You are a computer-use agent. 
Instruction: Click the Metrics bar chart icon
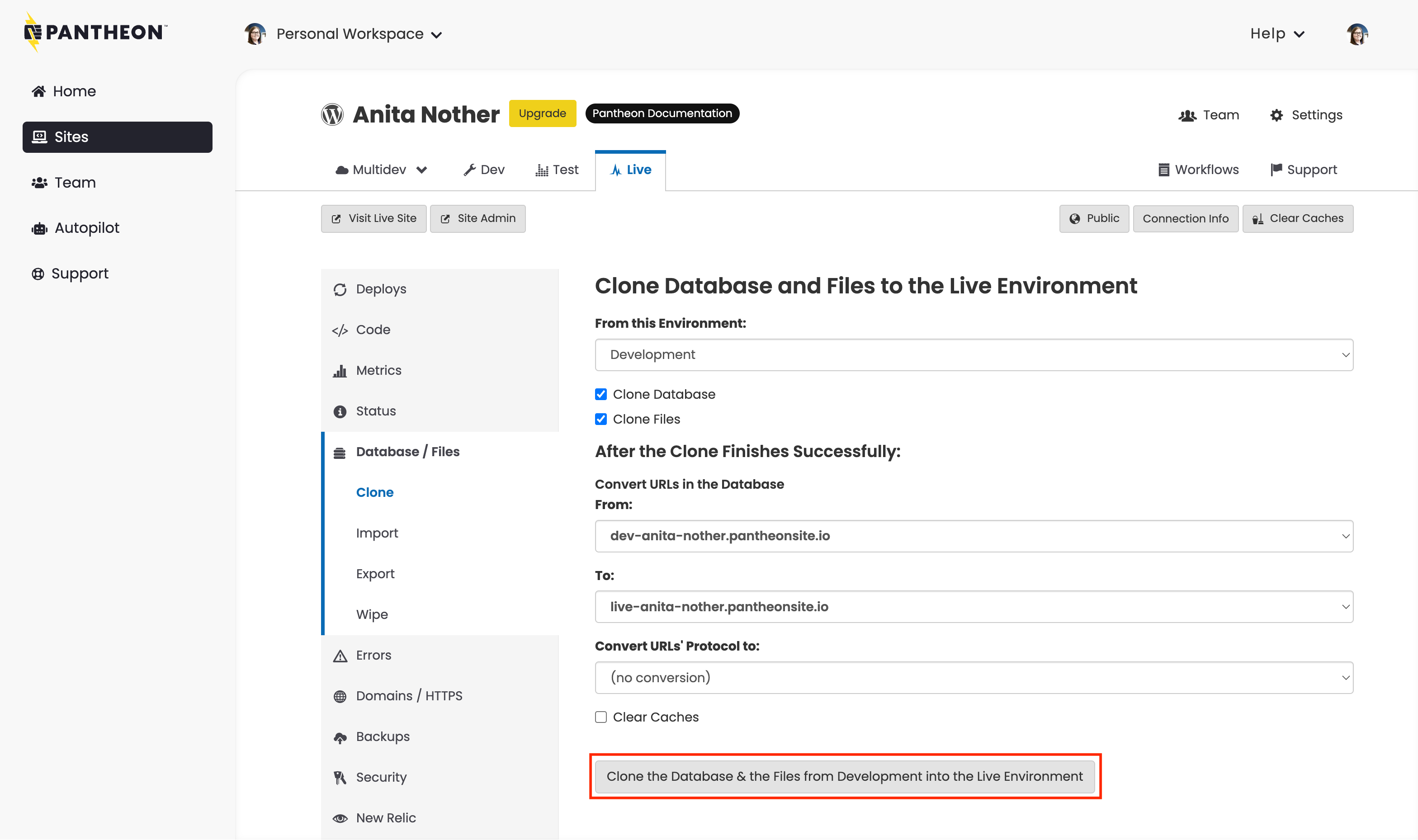[x=340, y=371]
